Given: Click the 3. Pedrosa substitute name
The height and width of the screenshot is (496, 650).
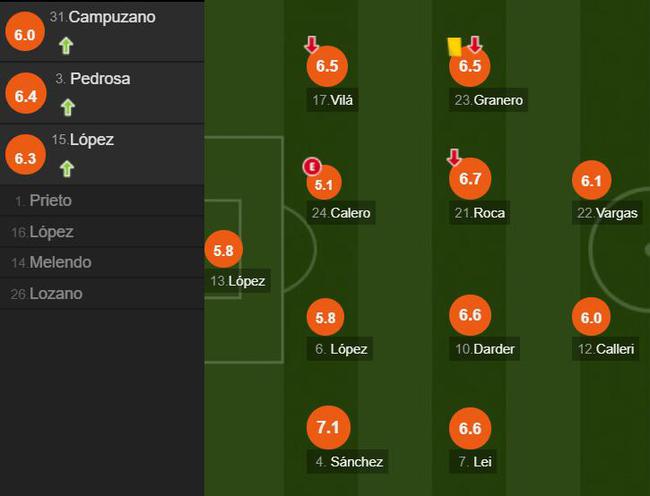Looking at the screenshot, I should click(93, 78).
